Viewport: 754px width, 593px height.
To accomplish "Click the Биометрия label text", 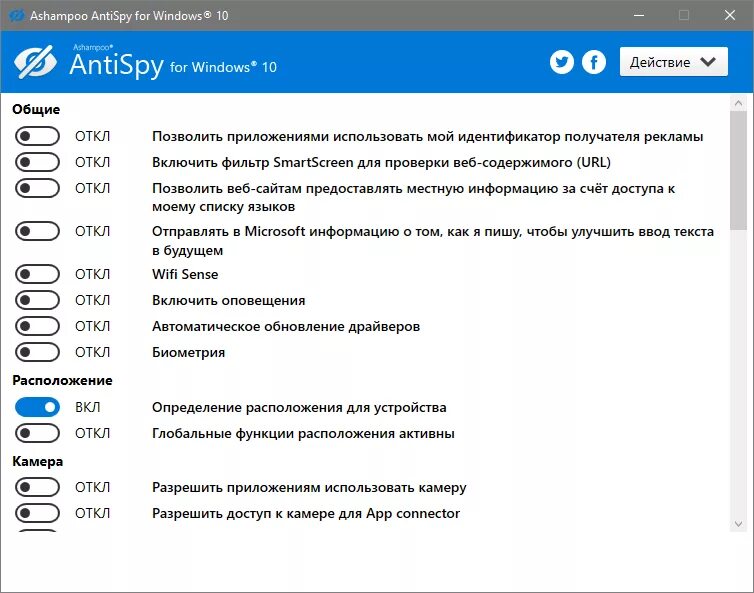I will pyautogui.click(x=188, y=353).
